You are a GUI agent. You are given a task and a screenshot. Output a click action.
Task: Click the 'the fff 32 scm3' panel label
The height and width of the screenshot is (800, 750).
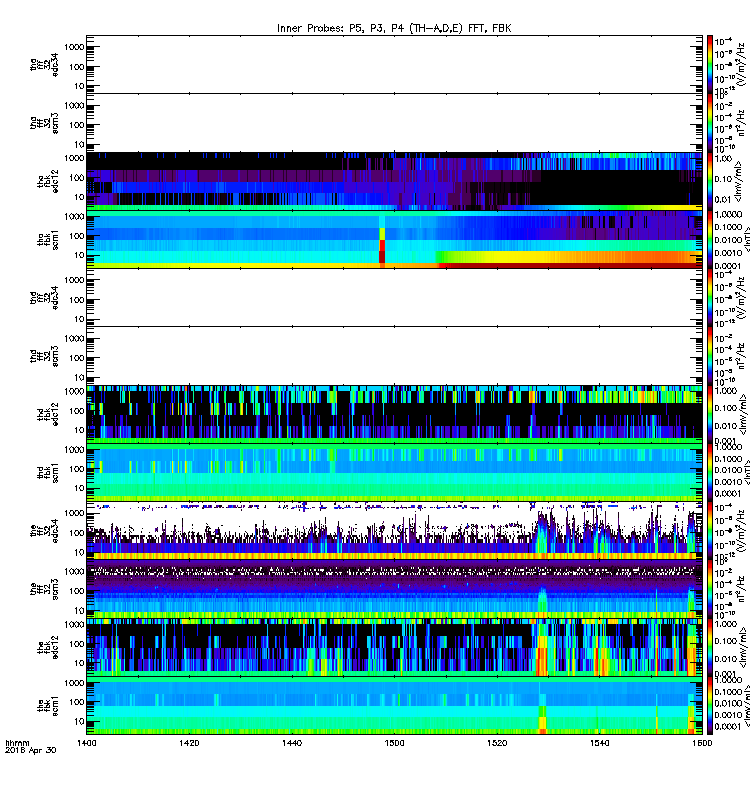[x=44, y=589]
